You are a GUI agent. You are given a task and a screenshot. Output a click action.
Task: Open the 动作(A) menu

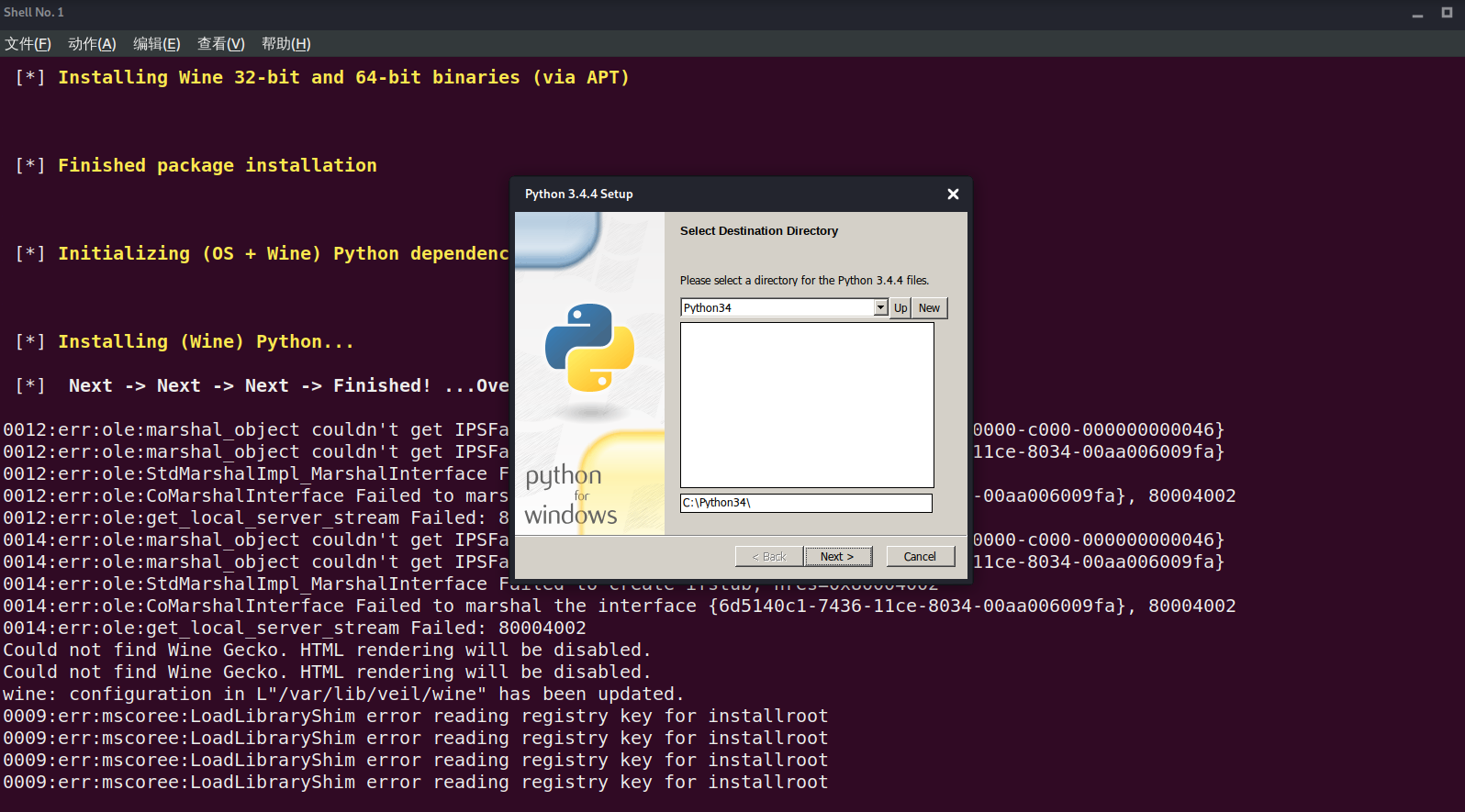point(92,44)
